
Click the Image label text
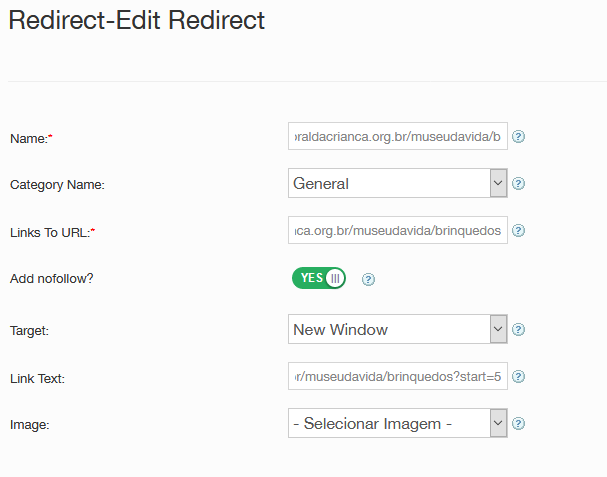point(29,425)
